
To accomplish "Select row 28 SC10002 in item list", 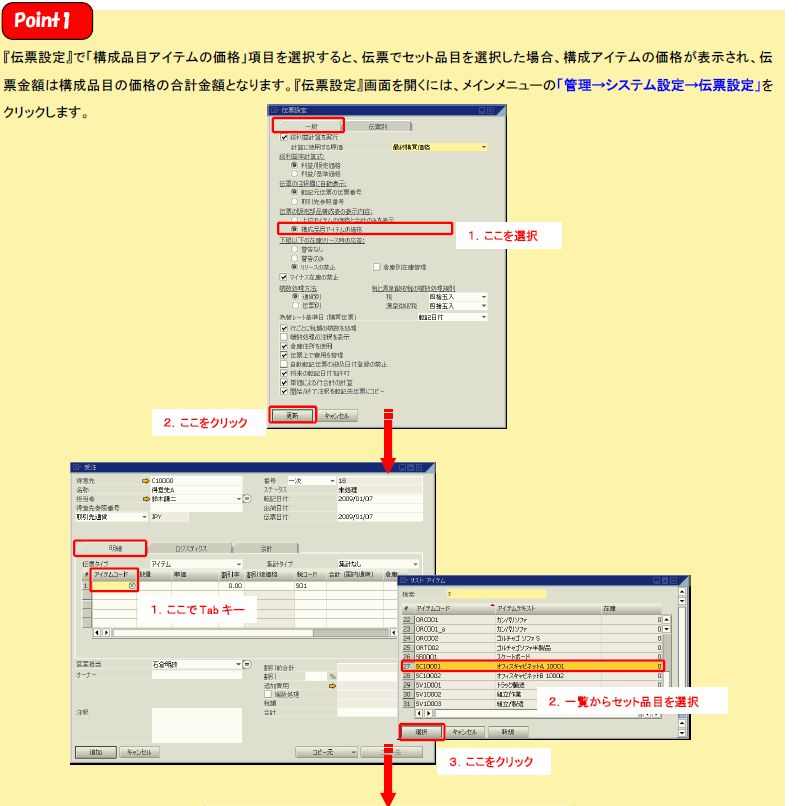I will tap(532, 675).
